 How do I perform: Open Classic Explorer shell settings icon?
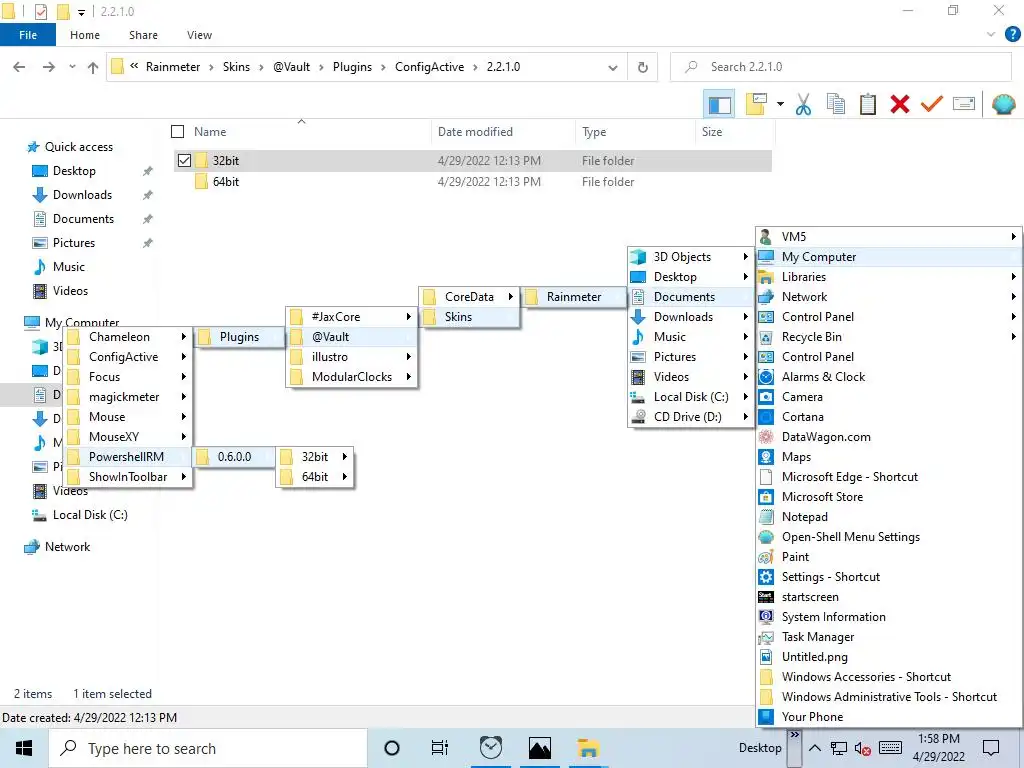[1004, 104]
